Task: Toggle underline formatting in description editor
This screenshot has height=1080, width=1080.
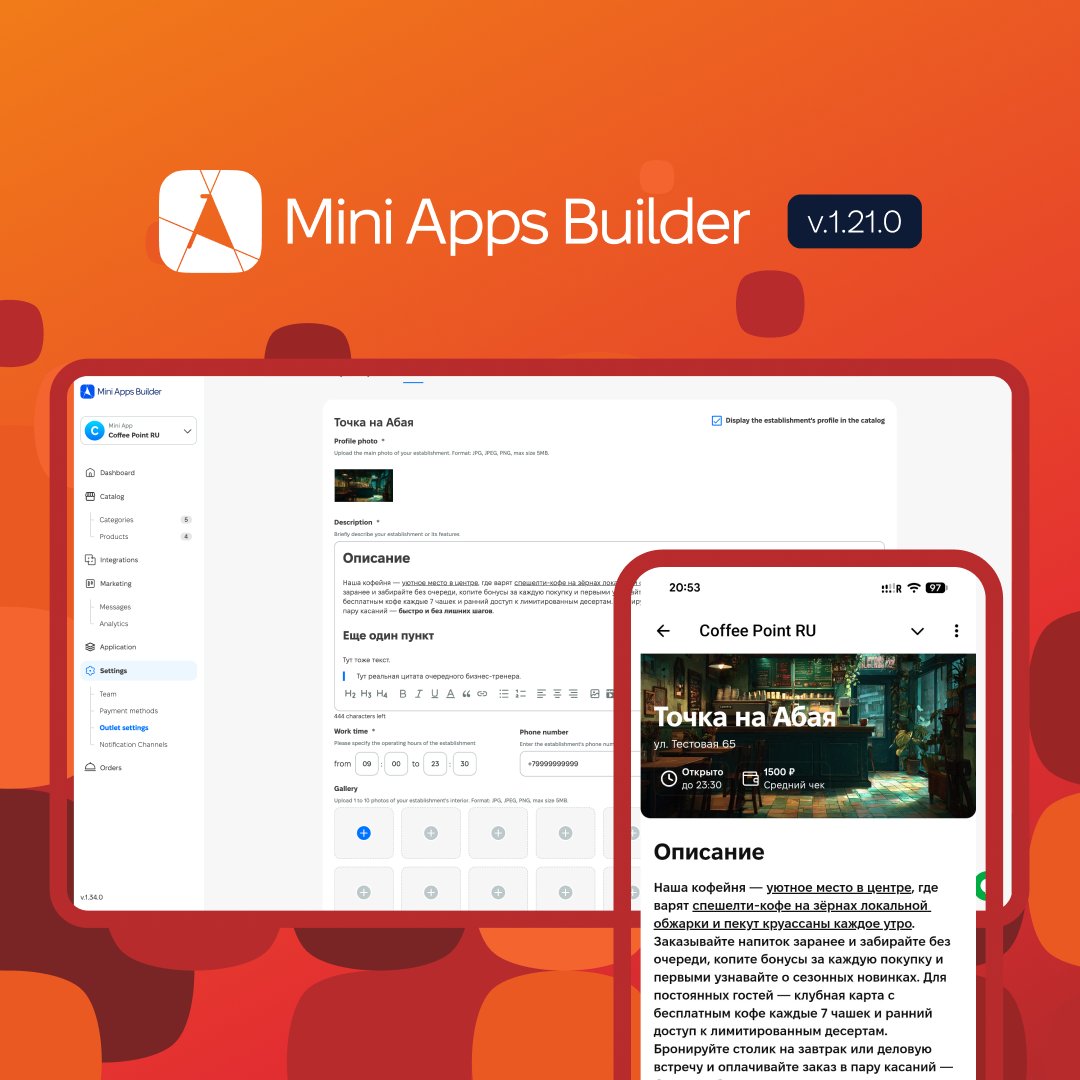Action: tap(435, 694)
